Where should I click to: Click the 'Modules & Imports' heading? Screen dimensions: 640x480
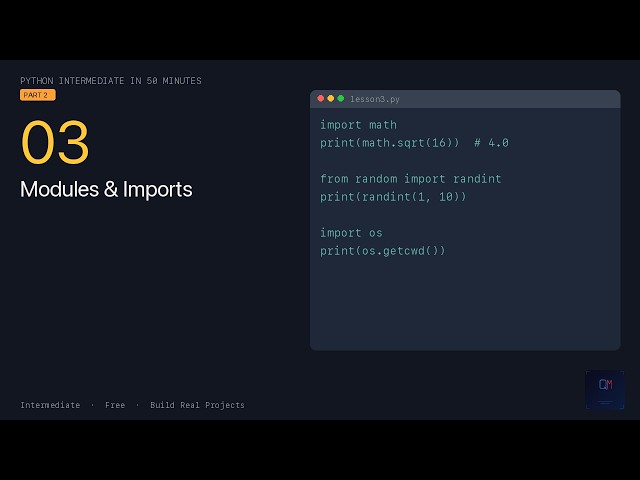tap(106, 189)
